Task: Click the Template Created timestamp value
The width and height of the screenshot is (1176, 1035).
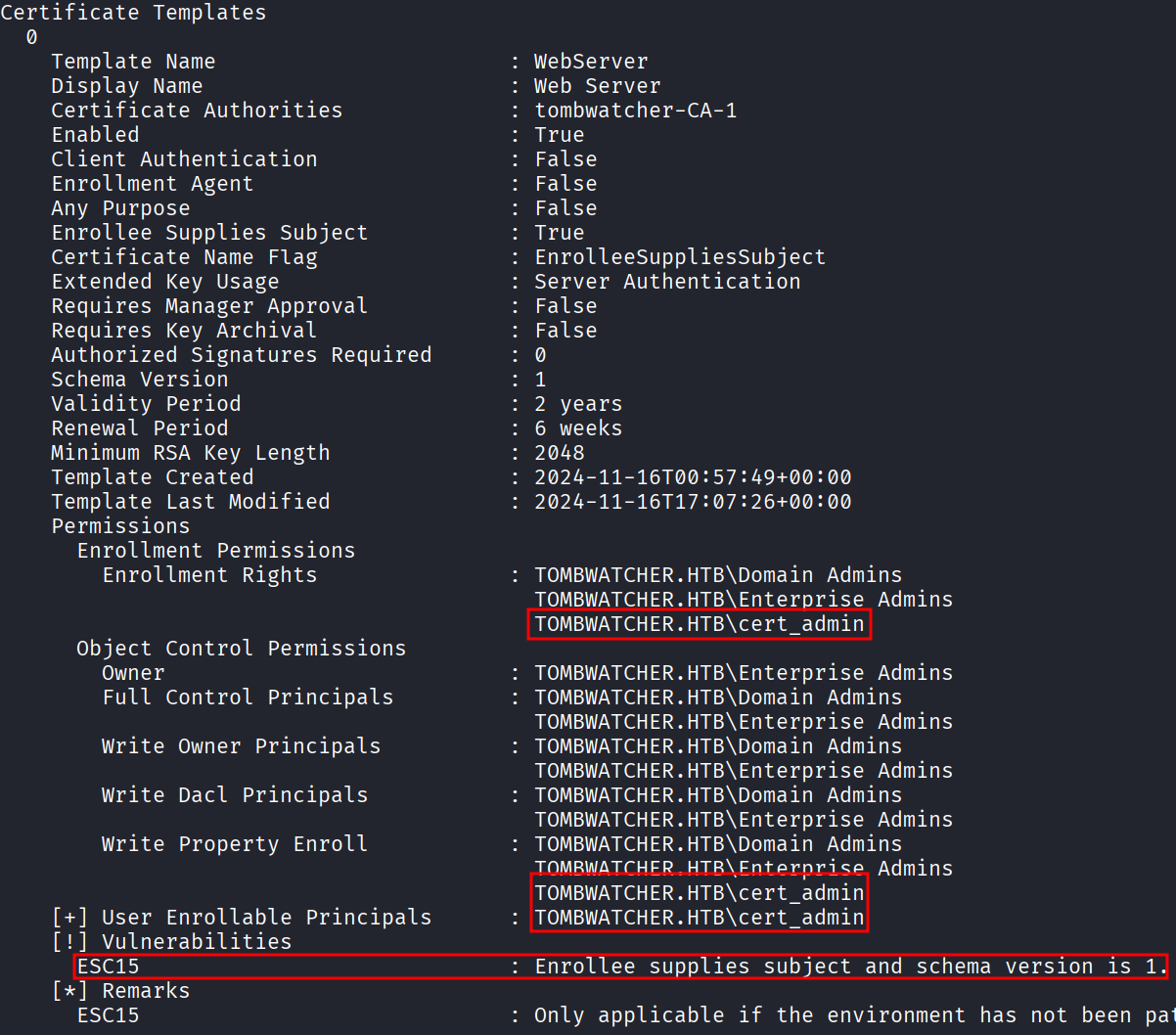Action: (693, 477)
